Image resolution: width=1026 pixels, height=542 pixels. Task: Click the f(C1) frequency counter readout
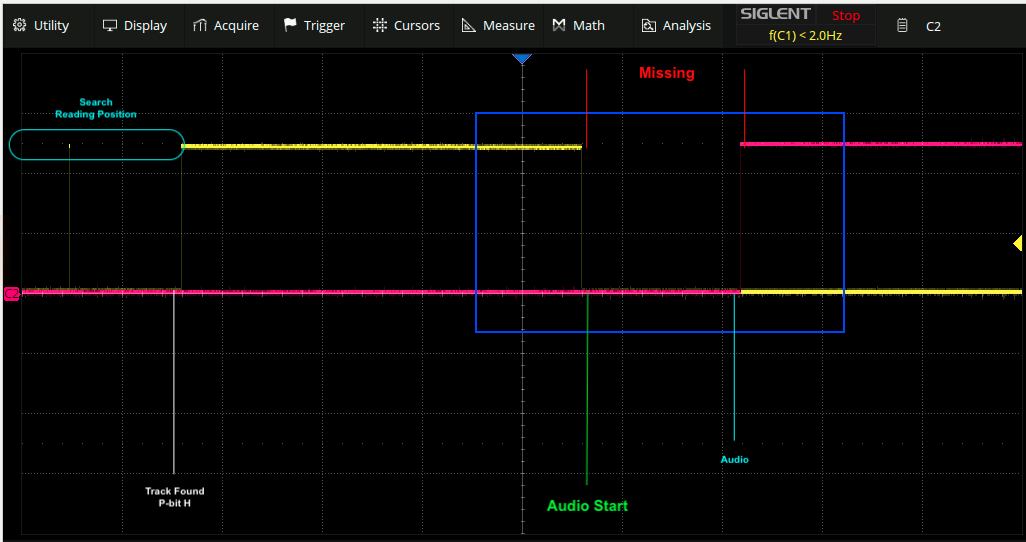[x=805, y=35]
